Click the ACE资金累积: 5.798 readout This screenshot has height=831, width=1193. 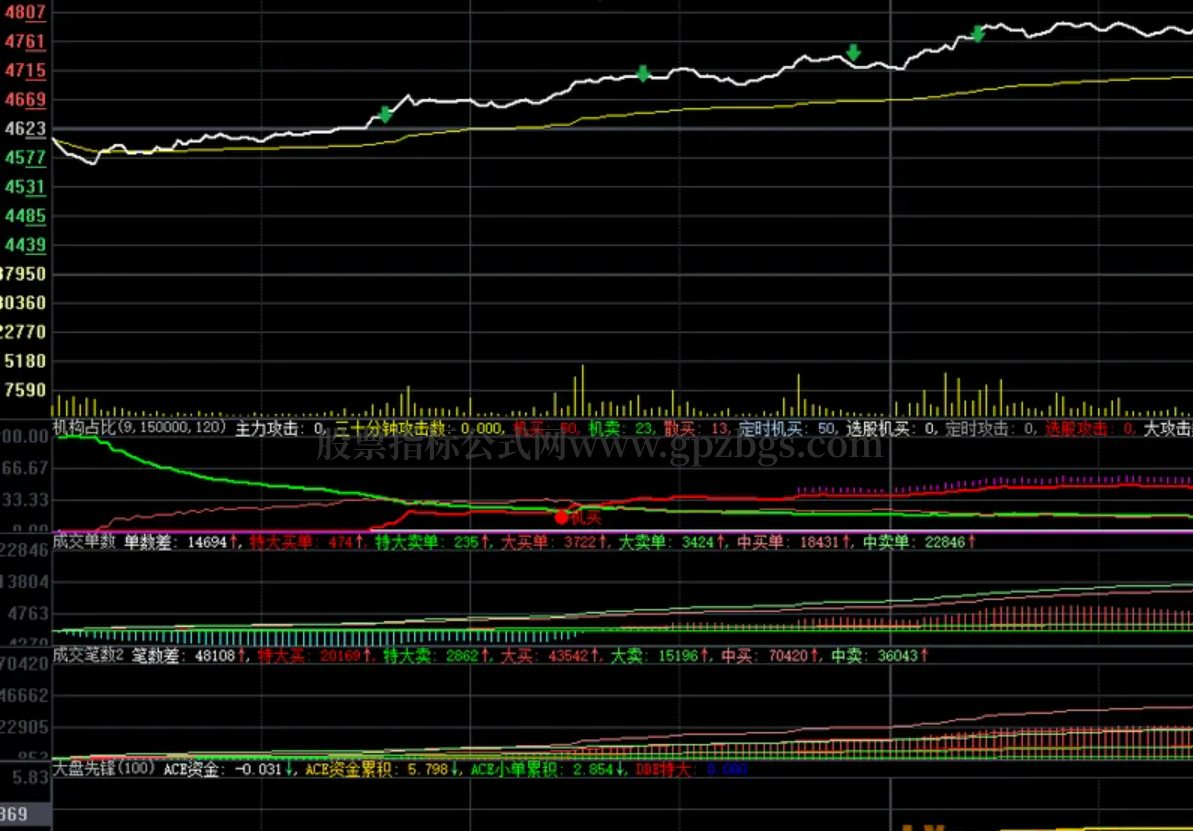pyautogui.click(x=382, y=769)
